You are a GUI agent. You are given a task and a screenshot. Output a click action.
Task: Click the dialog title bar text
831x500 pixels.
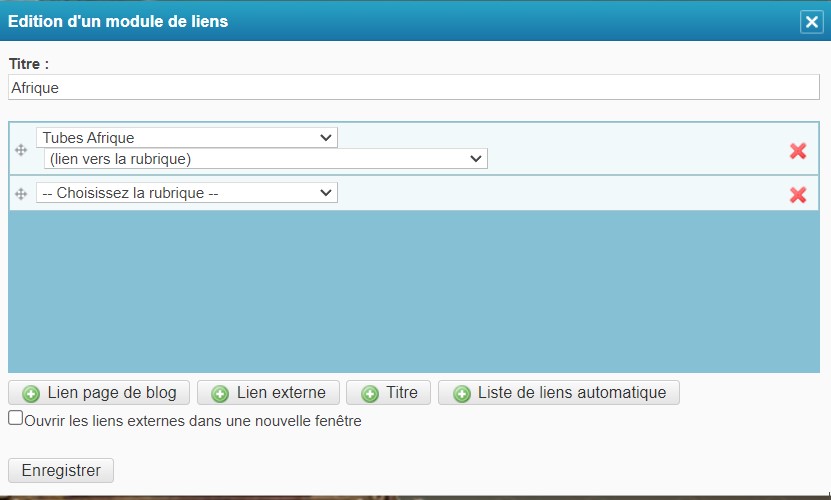point(118,21)
